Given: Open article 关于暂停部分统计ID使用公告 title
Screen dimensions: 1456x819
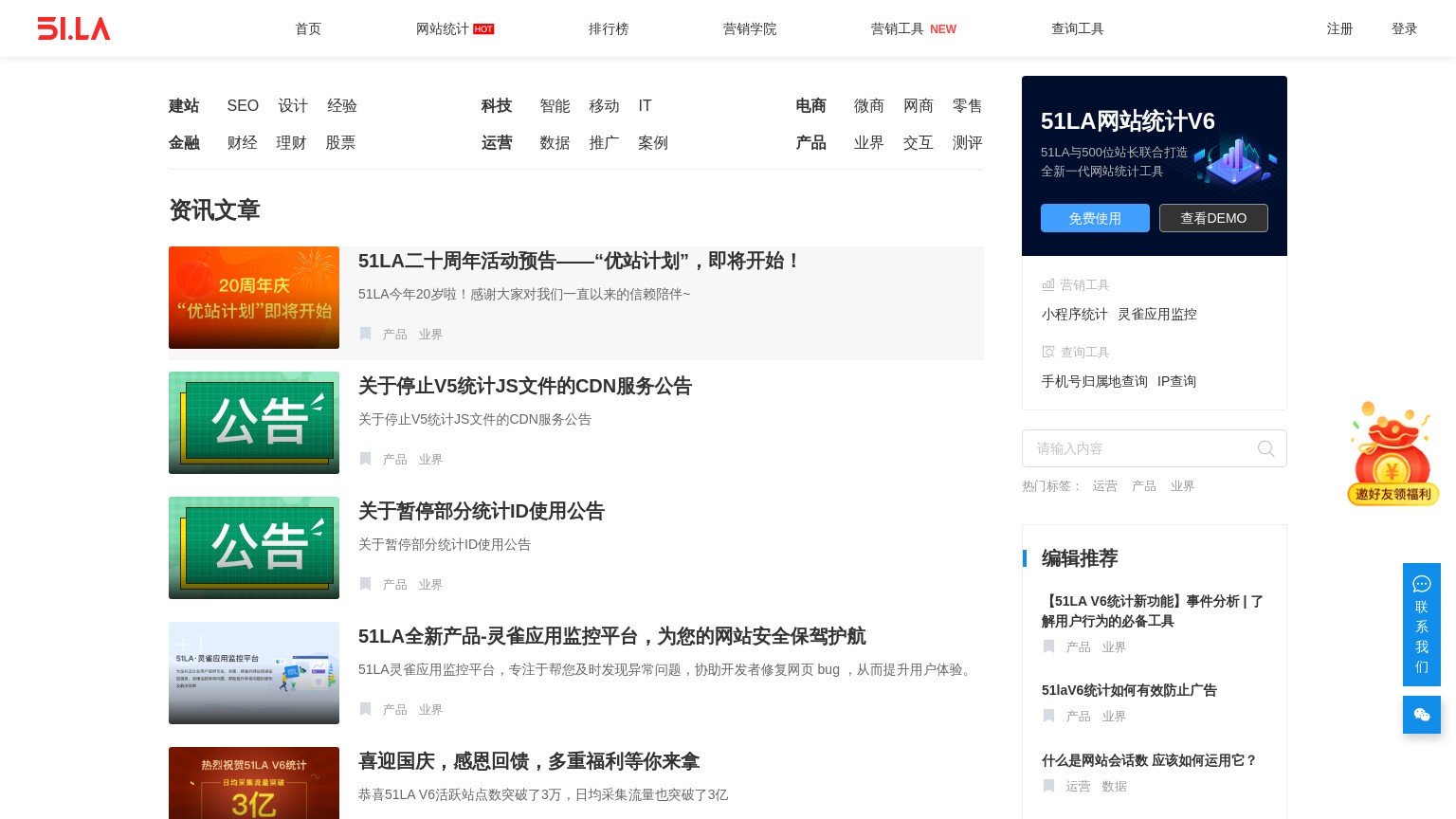Looking at the screenshot, I should pyautogui.click(x=482, y=511).
